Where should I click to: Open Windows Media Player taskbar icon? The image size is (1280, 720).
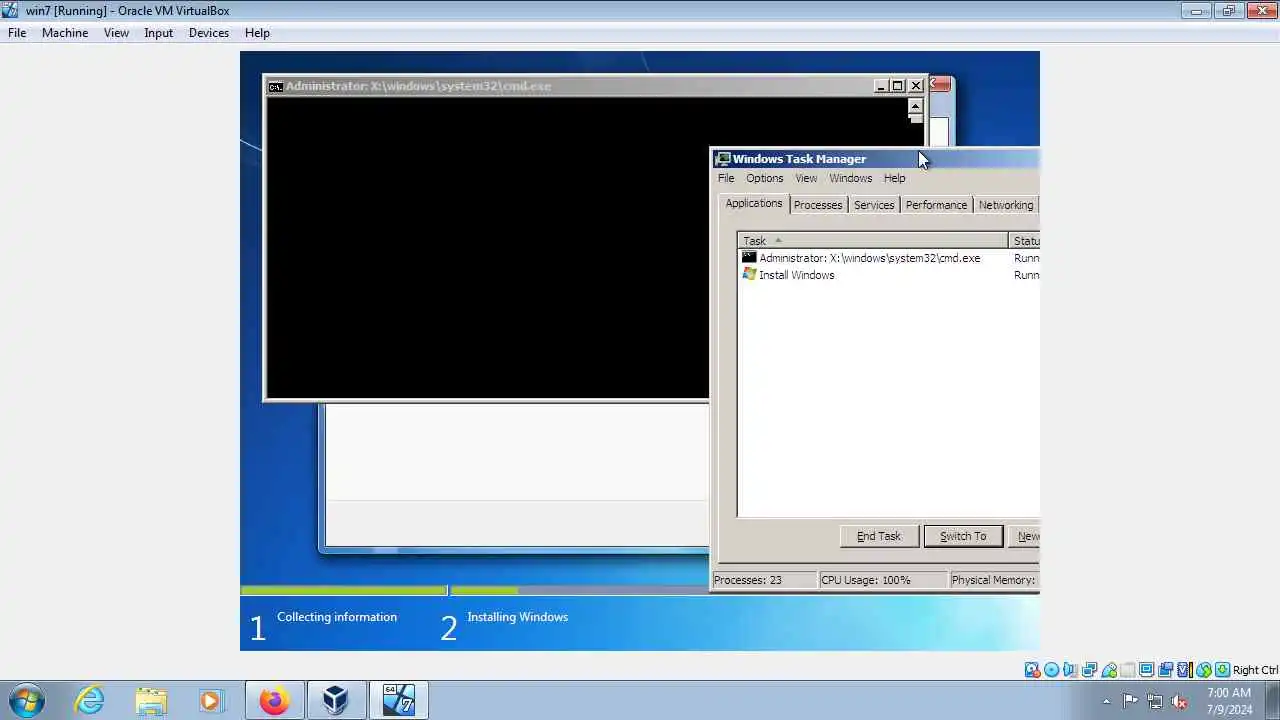click(x=211, y=700)
